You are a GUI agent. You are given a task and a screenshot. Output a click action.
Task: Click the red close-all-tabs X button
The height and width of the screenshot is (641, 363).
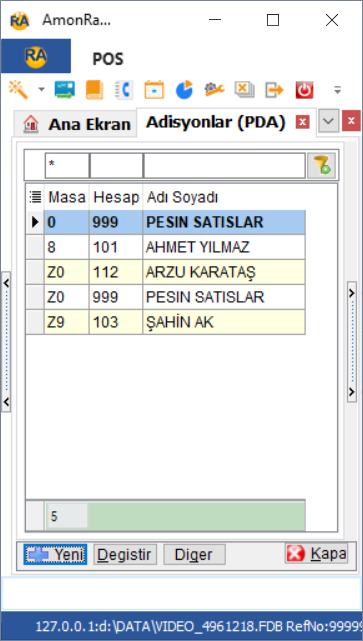(x=351, y=121)
